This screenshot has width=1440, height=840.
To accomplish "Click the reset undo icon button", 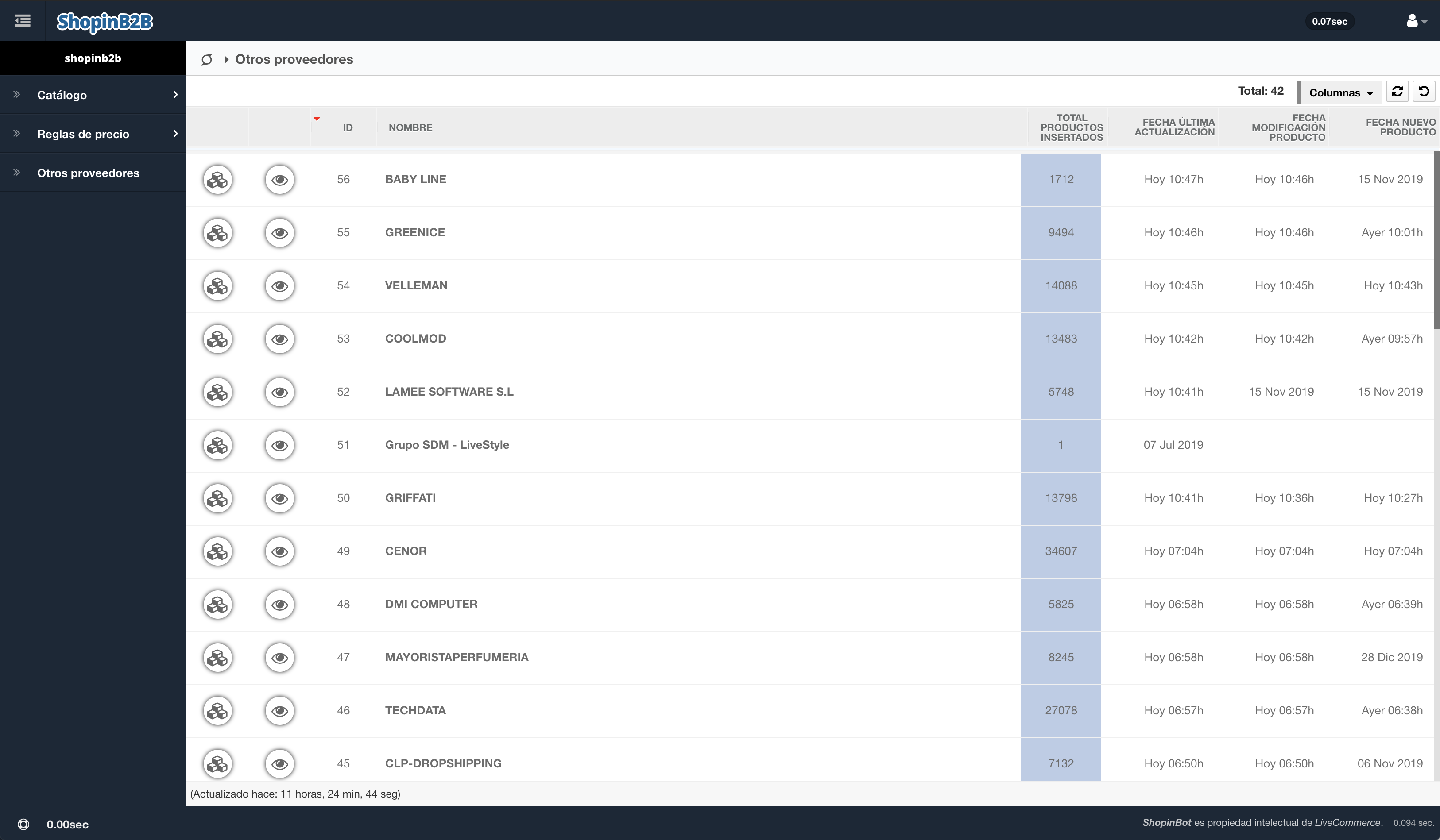I will coord(1424,91).
